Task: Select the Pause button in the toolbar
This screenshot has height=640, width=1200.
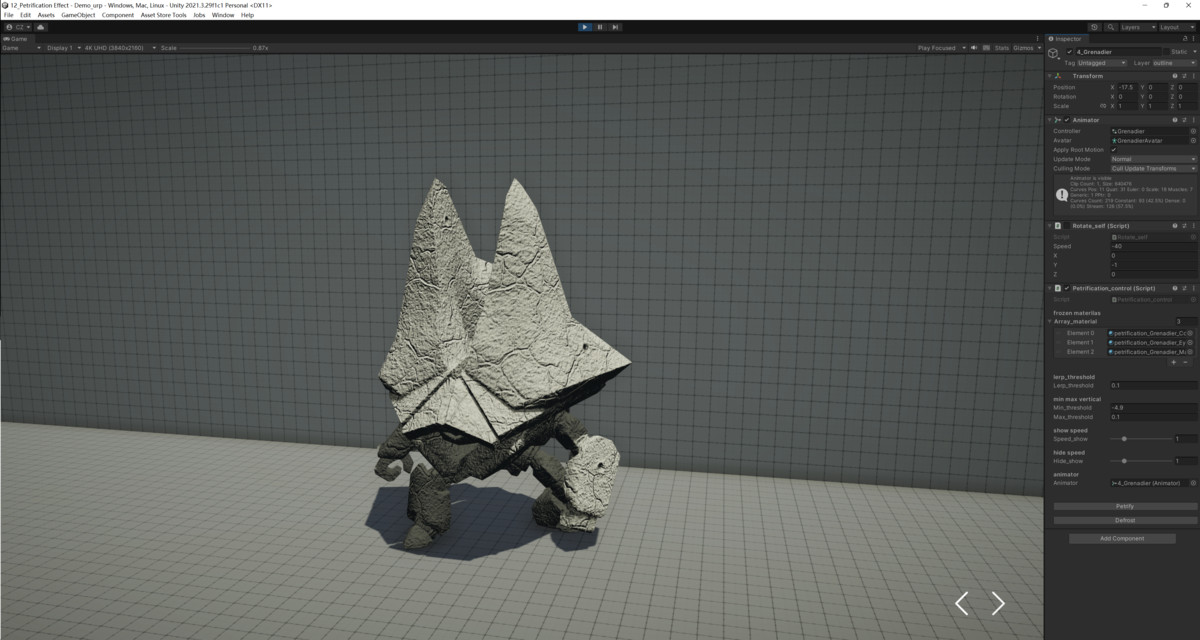Action: [x=599, y=27]
